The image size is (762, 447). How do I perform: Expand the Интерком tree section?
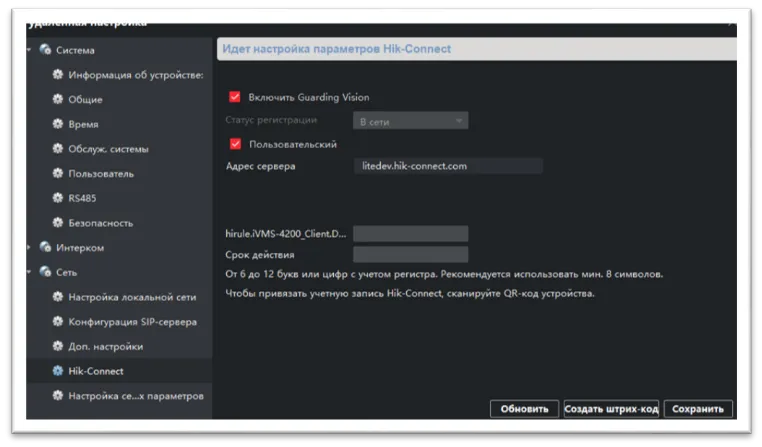pos(30,248)
